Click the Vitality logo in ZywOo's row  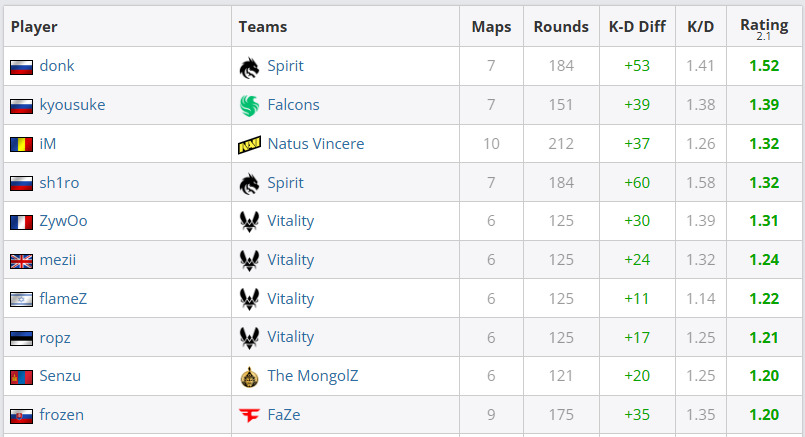[249, 221]
